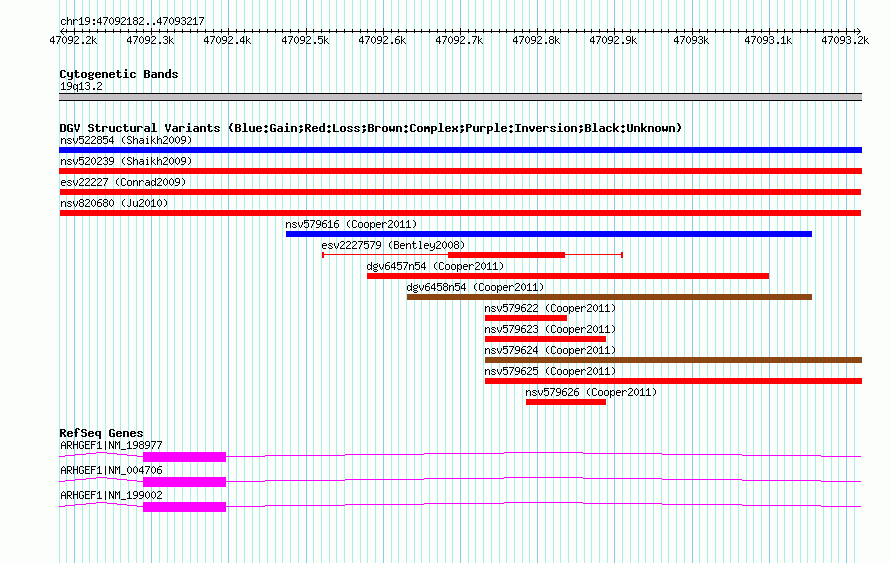Click nsv579625 (Cooper2011) label
890x563 pixels.
pos(550,371)
